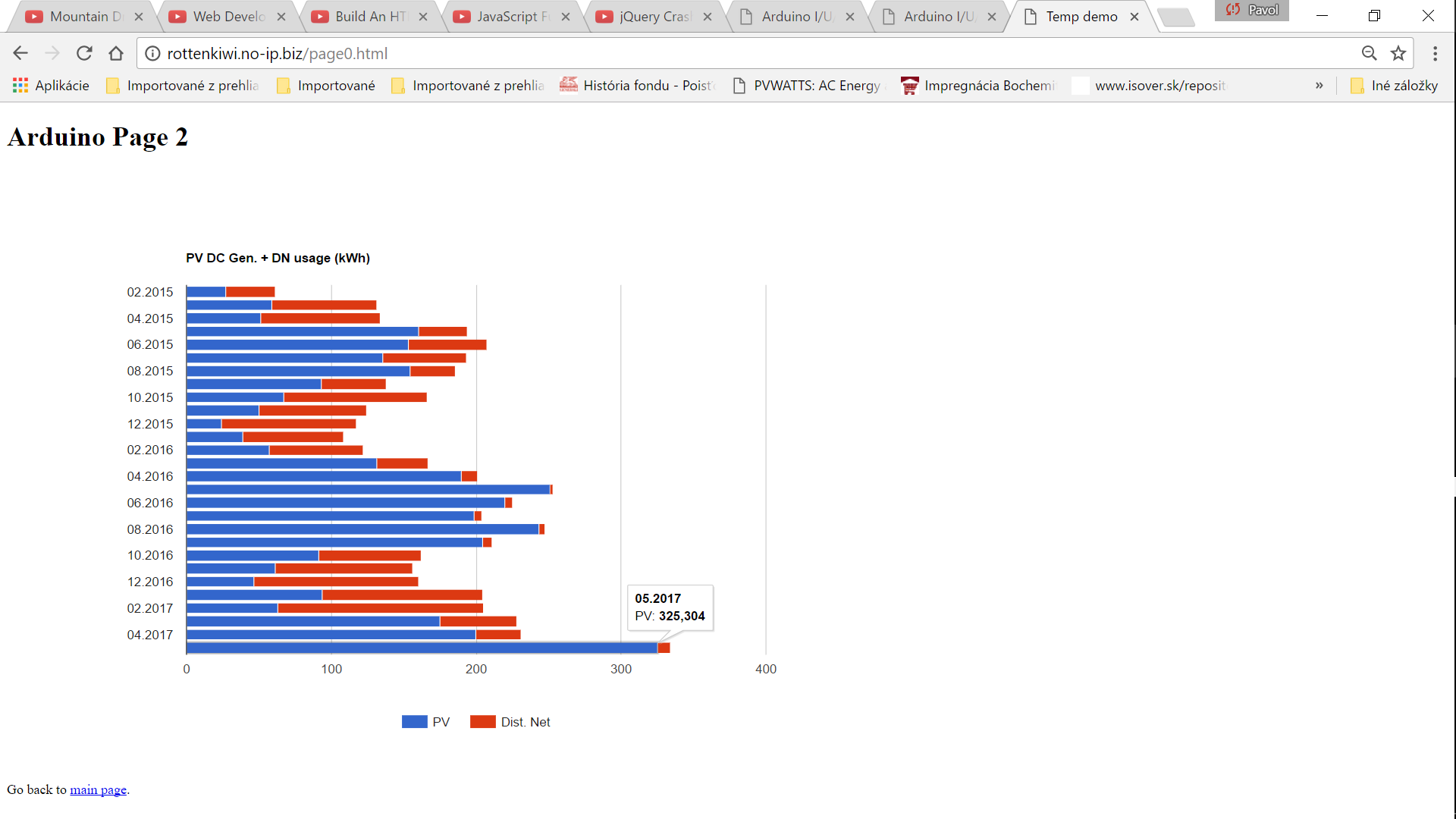Open the Aplikácie apps grid
The width and height of the screenshot is (1456, 819).
[51, 86]
